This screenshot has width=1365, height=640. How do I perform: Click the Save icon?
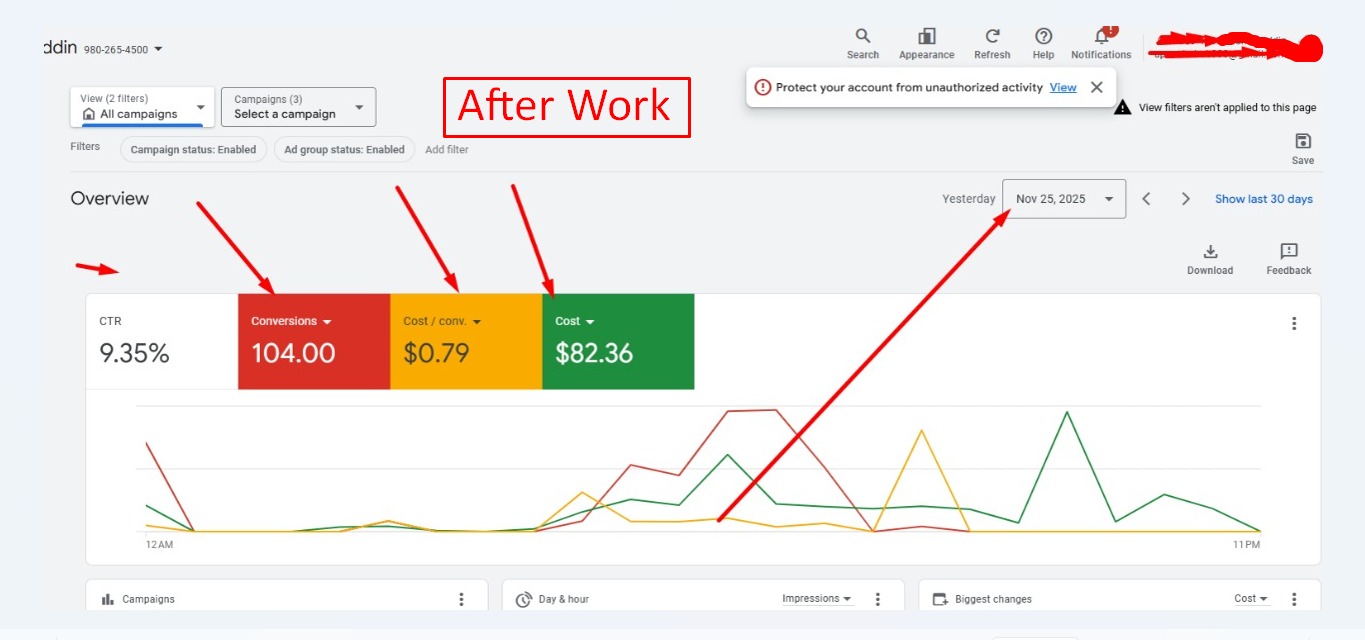(x=1302, y=142)
